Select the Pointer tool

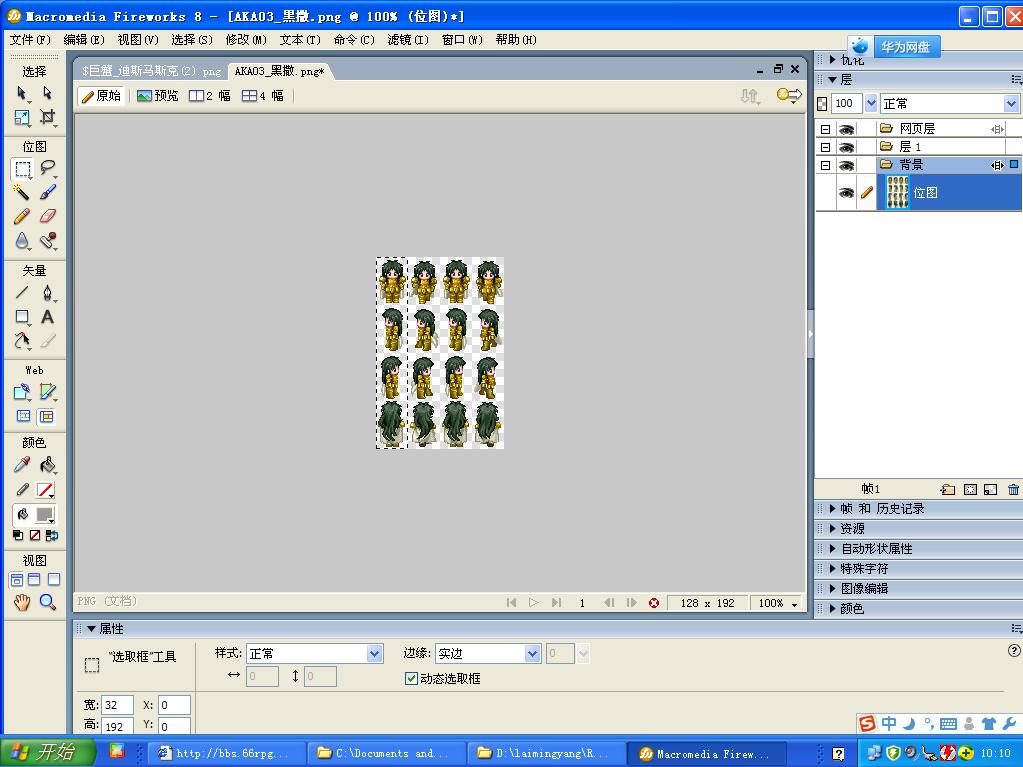click(22, 93)
